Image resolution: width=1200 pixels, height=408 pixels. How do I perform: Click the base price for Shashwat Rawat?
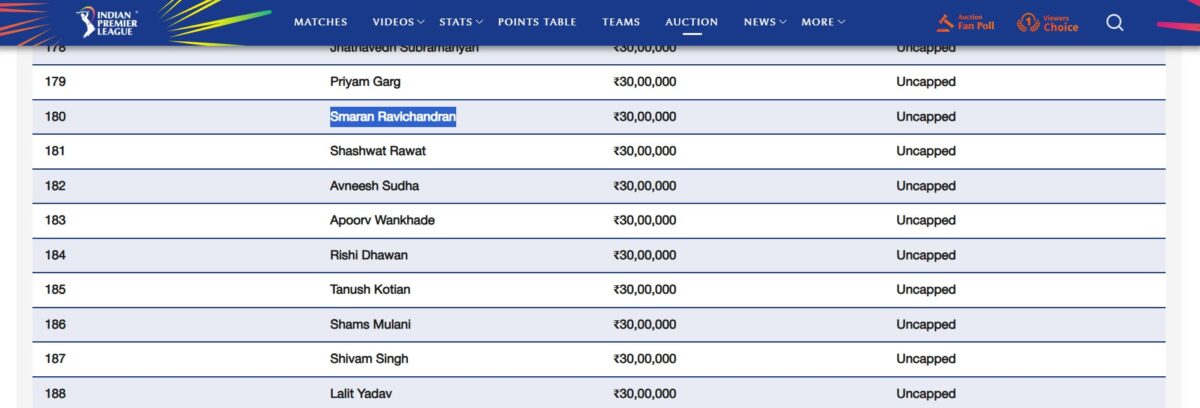coord(644,151)
